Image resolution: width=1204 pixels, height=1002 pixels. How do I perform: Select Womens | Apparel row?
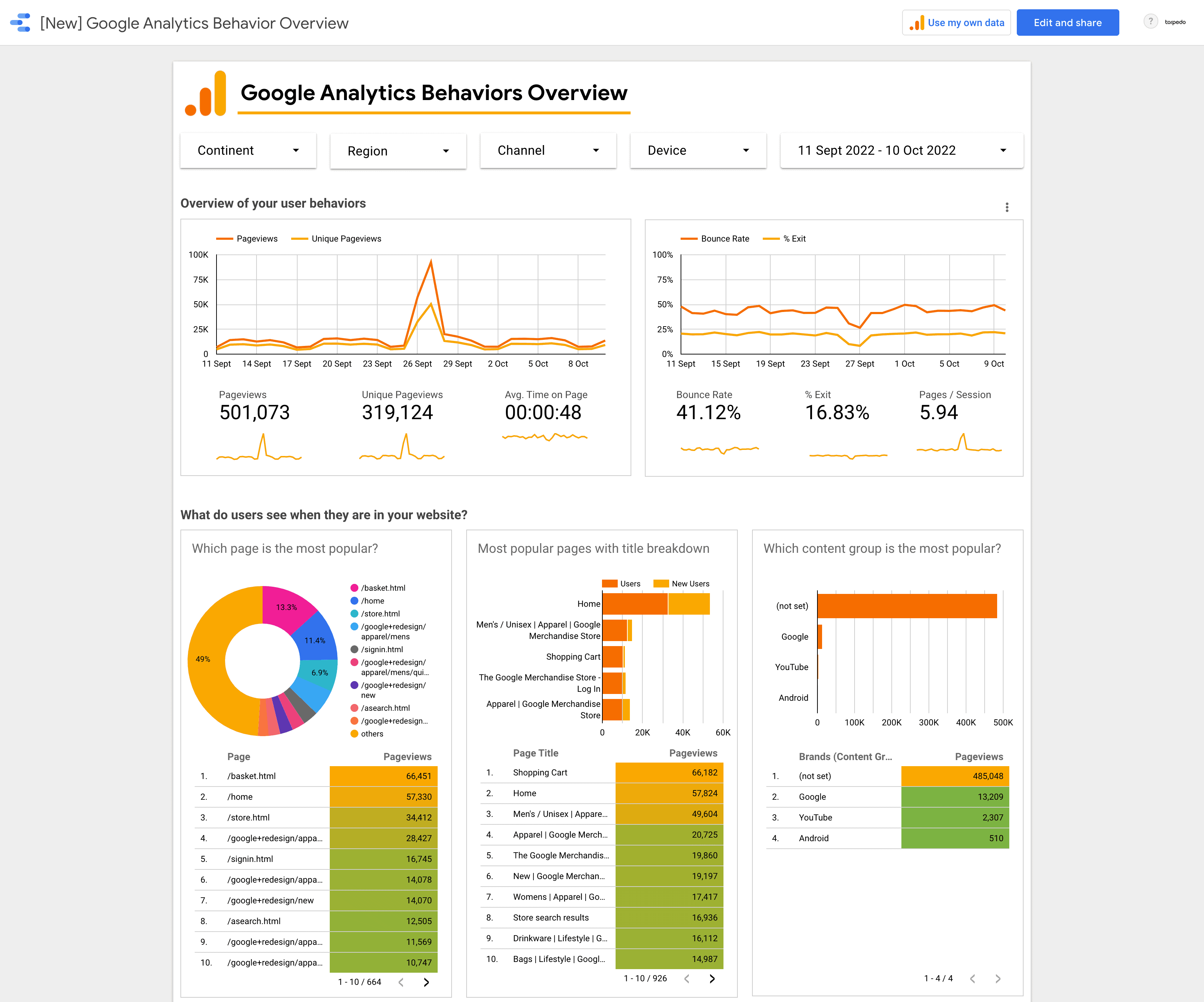click(601, 897)
